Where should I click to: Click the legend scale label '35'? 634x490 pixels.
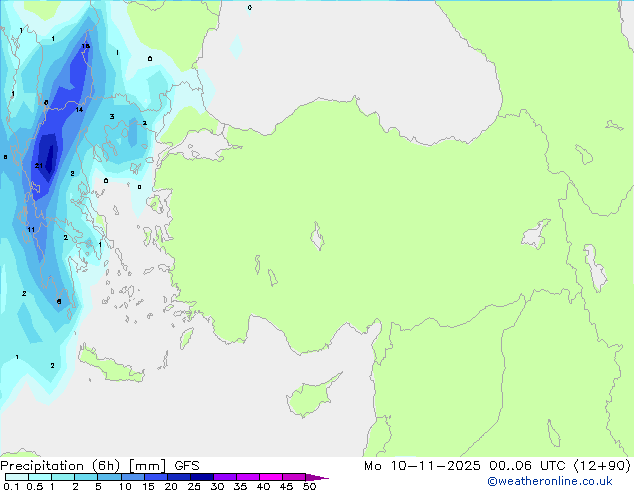(x=240, y=486)
